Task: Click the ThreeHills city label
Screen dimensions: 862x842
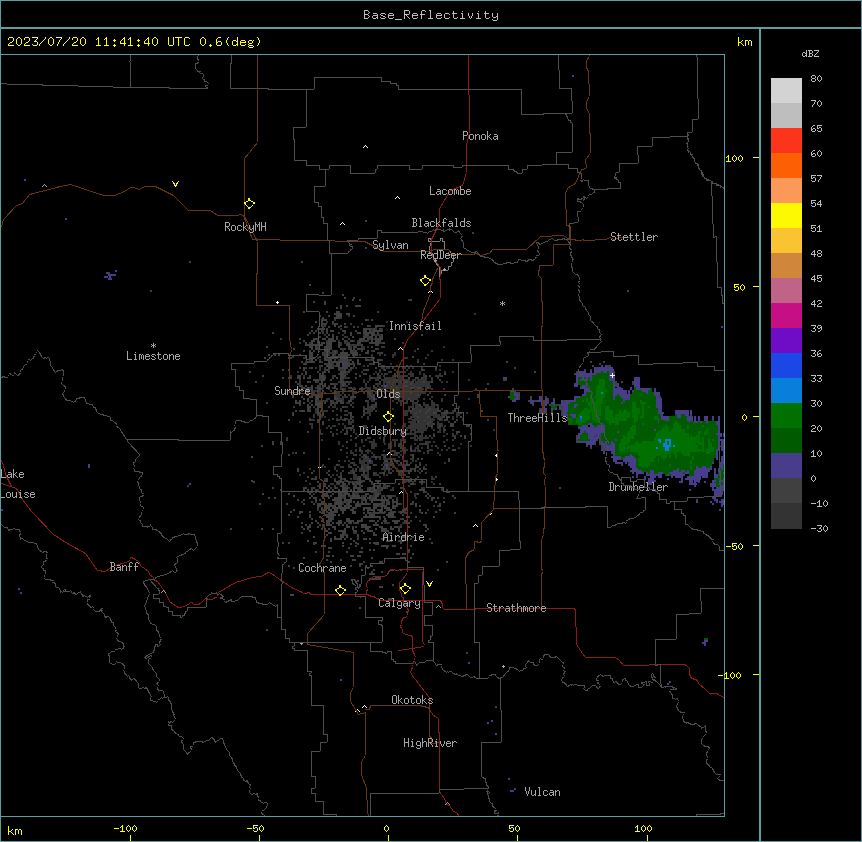Action: (537, 418)
